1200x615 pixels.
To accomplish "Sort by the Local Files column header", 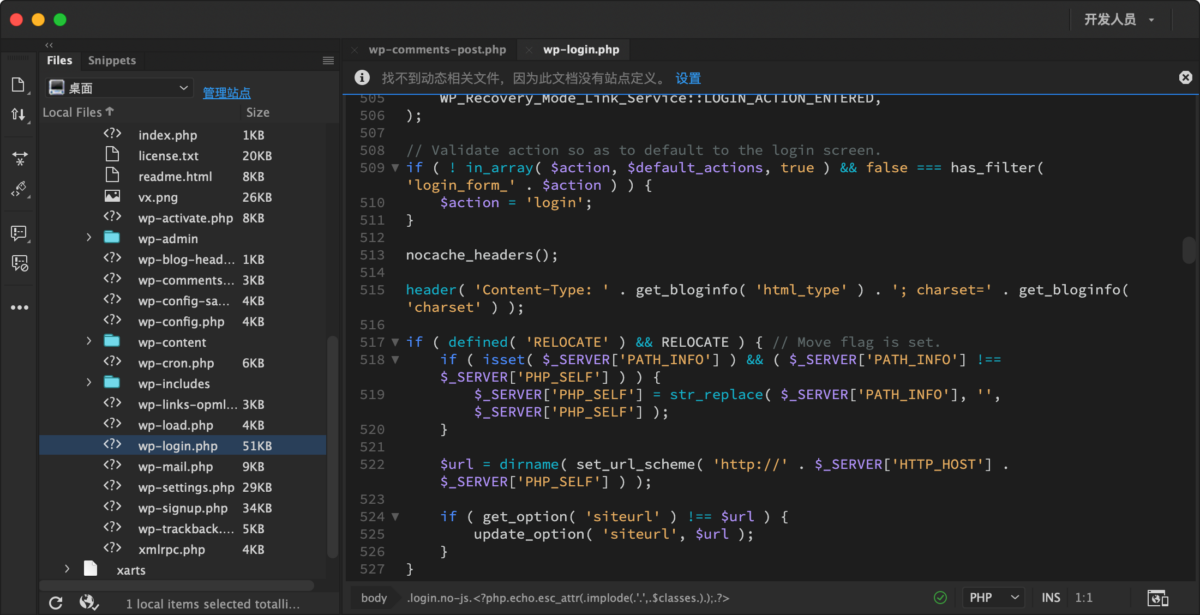I will click(78, 112).
